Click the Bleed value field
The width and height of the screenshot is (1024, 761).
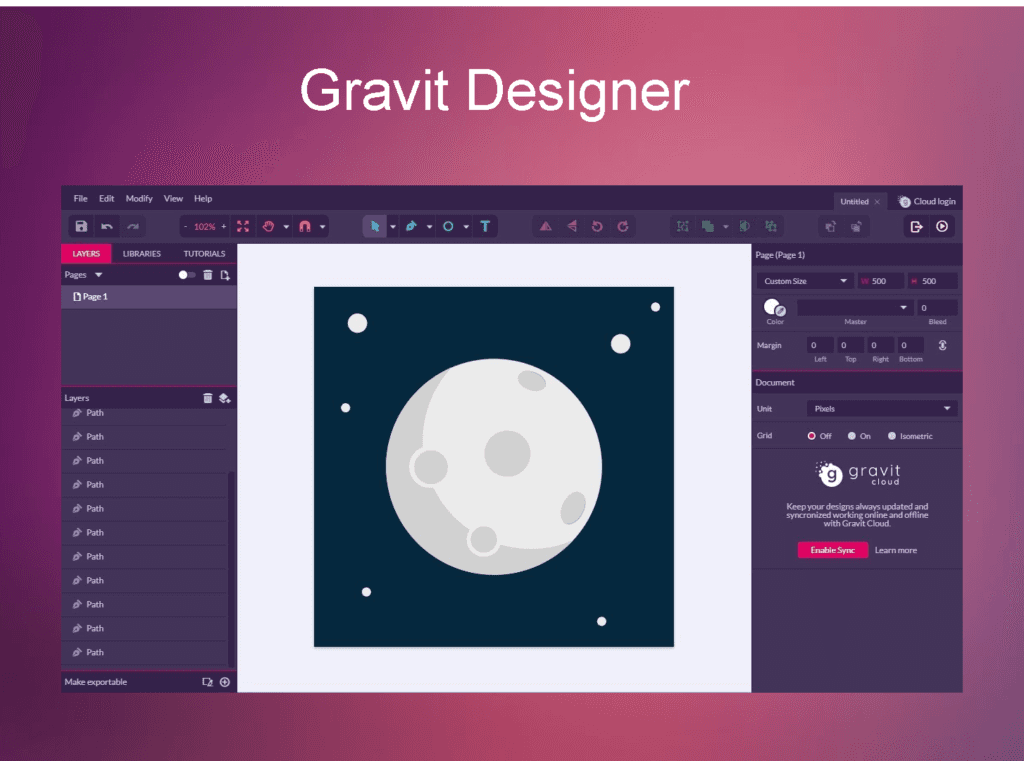pyautogui.click(x=937, y=308)
